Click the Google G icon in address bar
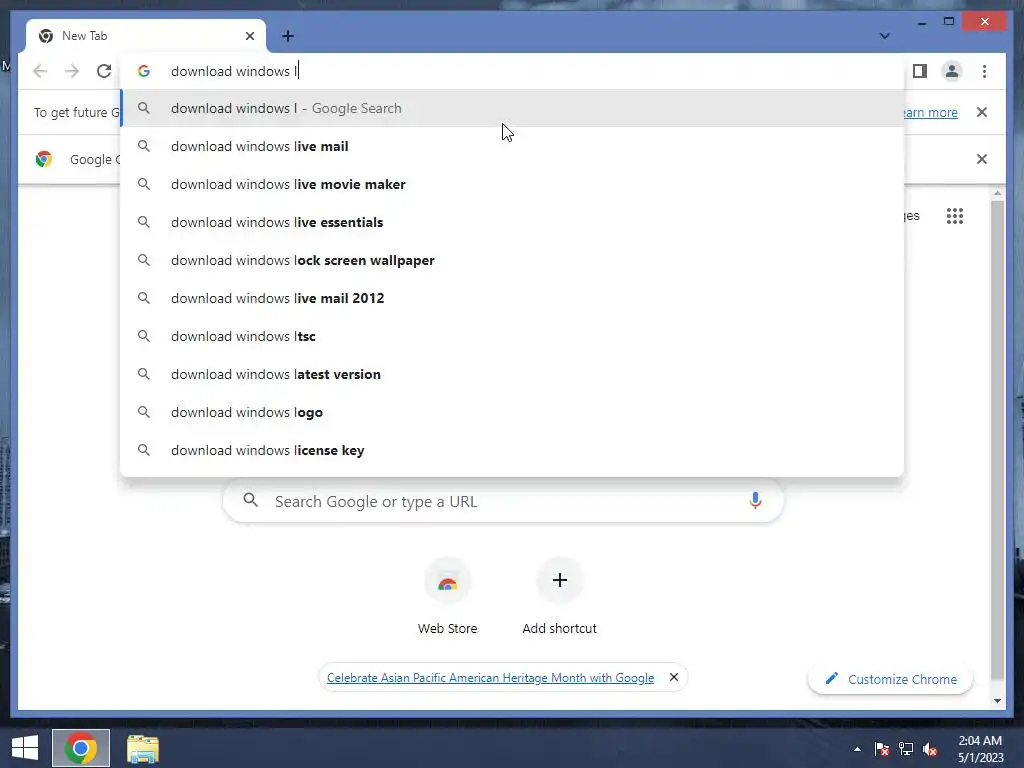 144,71
